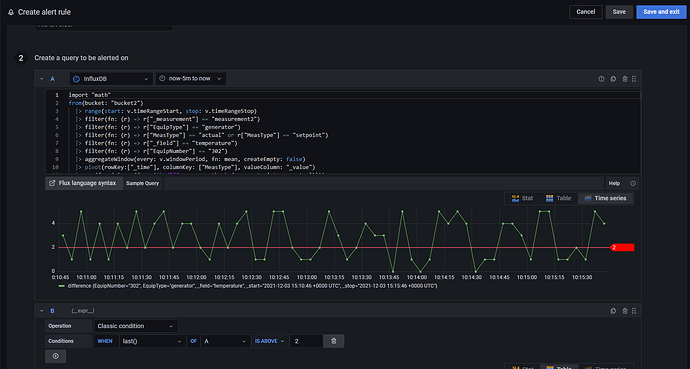Open query A help info icon
This screenshot has width=690, height=369.
point(601,79)
